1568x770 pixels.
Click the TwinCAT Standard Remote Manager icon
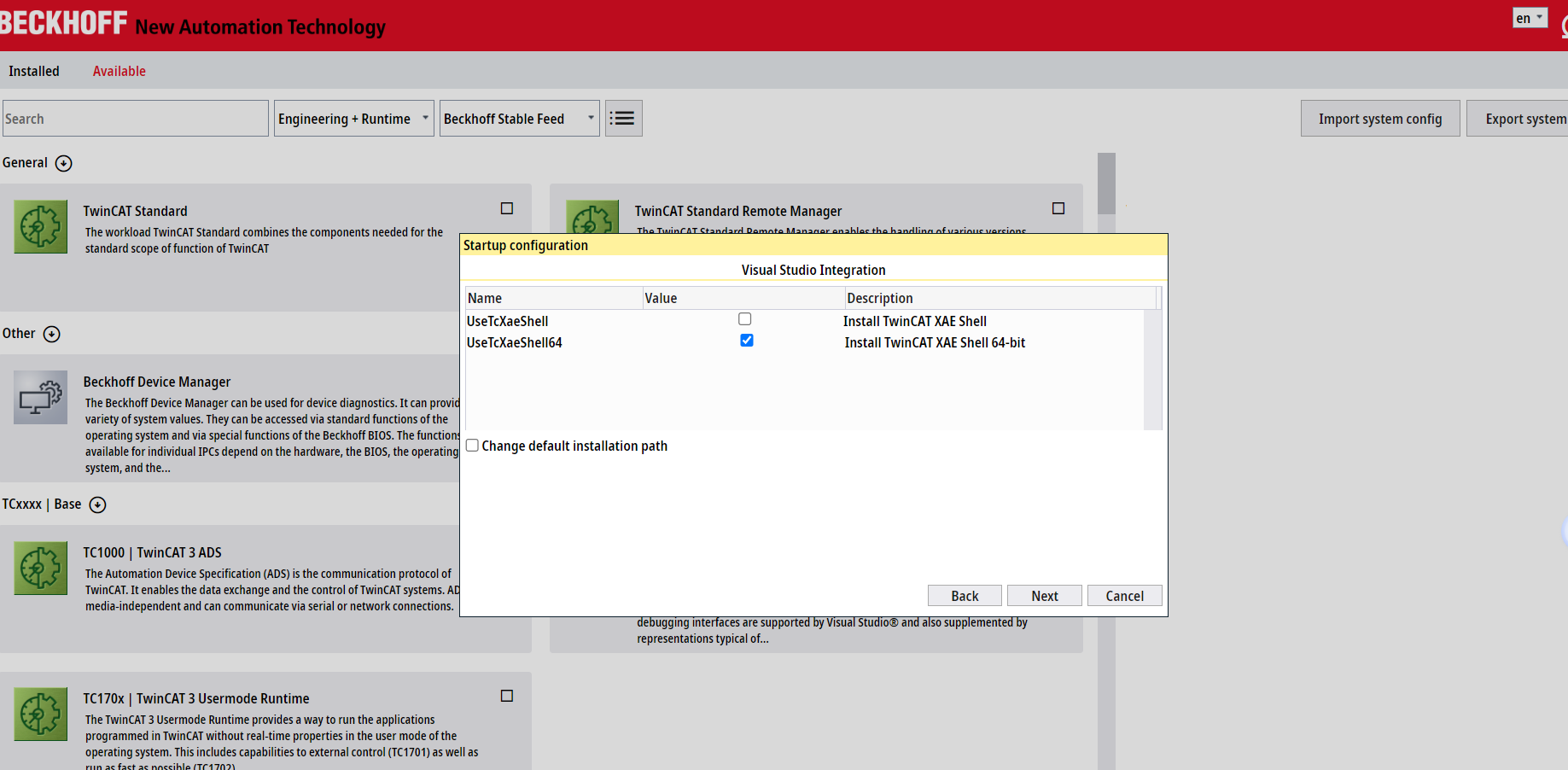pyautogui.click(x=592, y=217)
